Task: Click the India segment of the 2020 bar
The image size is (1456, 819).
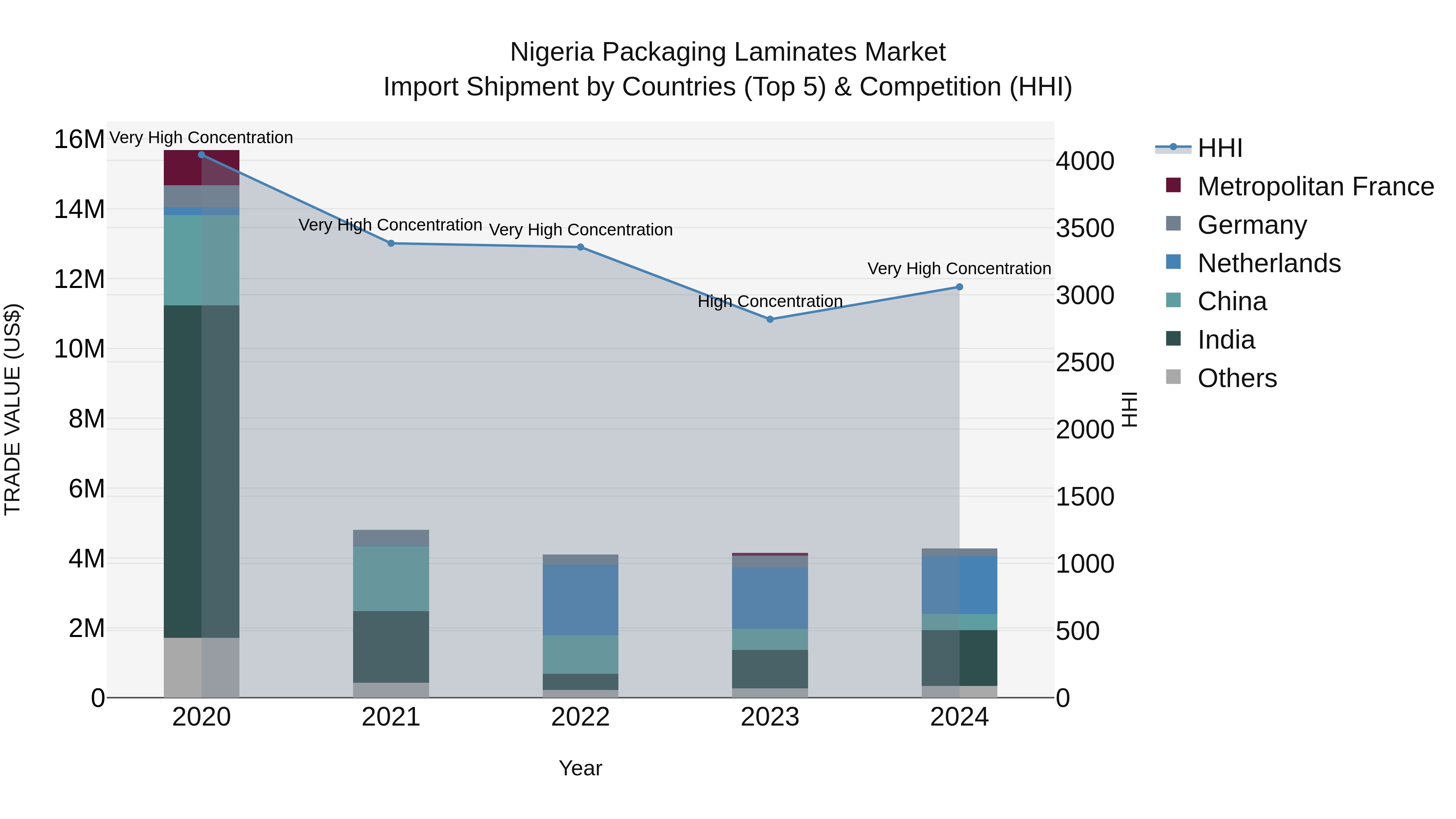Action: click(202, 472)
